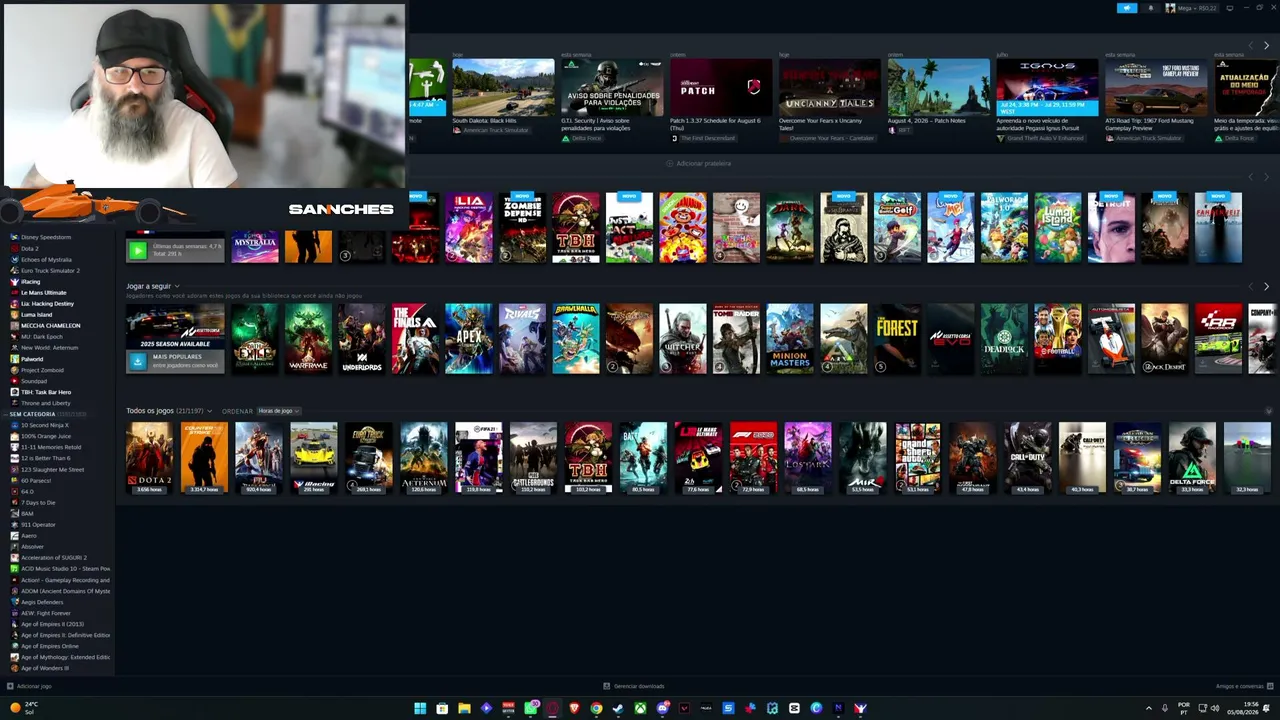This screenshot has width=1280, height=720.
Task: Open The Forest cover in Jogar a seguir
Action: click(x=897, y=339)
